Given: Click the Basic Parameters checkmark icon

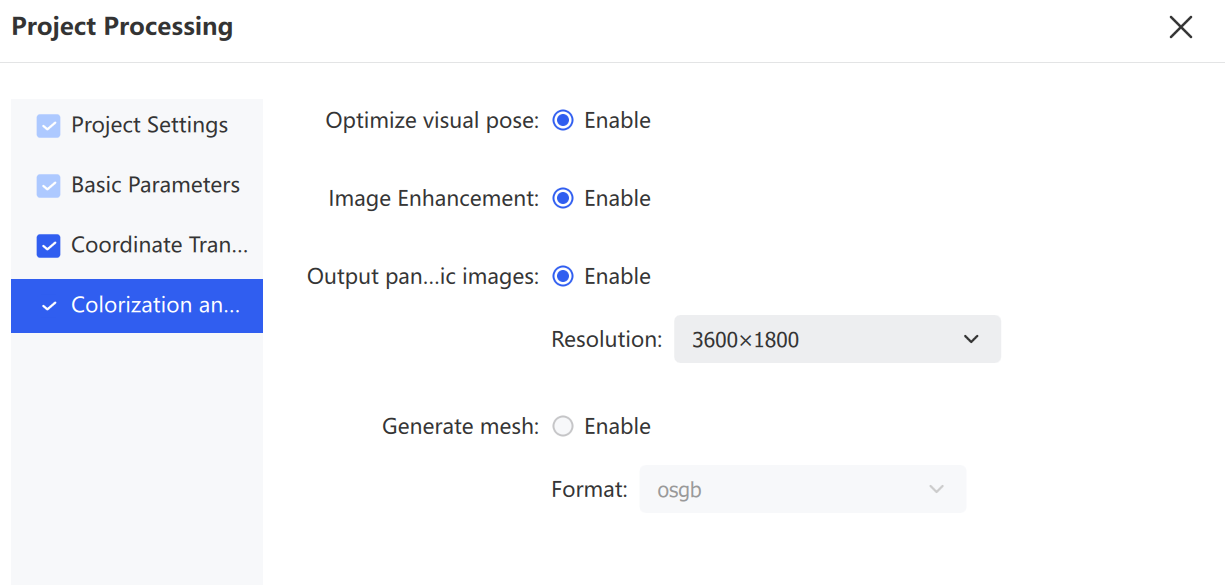Looking at the screenshot, I should pyautogui.click(x=48, y=186).
